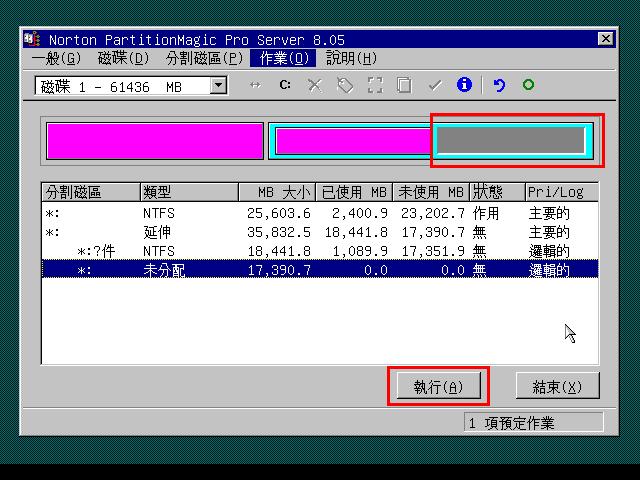Click the 作用 status cell
Image resolution: width=640 pixels, height=480 pixels.
486,213
